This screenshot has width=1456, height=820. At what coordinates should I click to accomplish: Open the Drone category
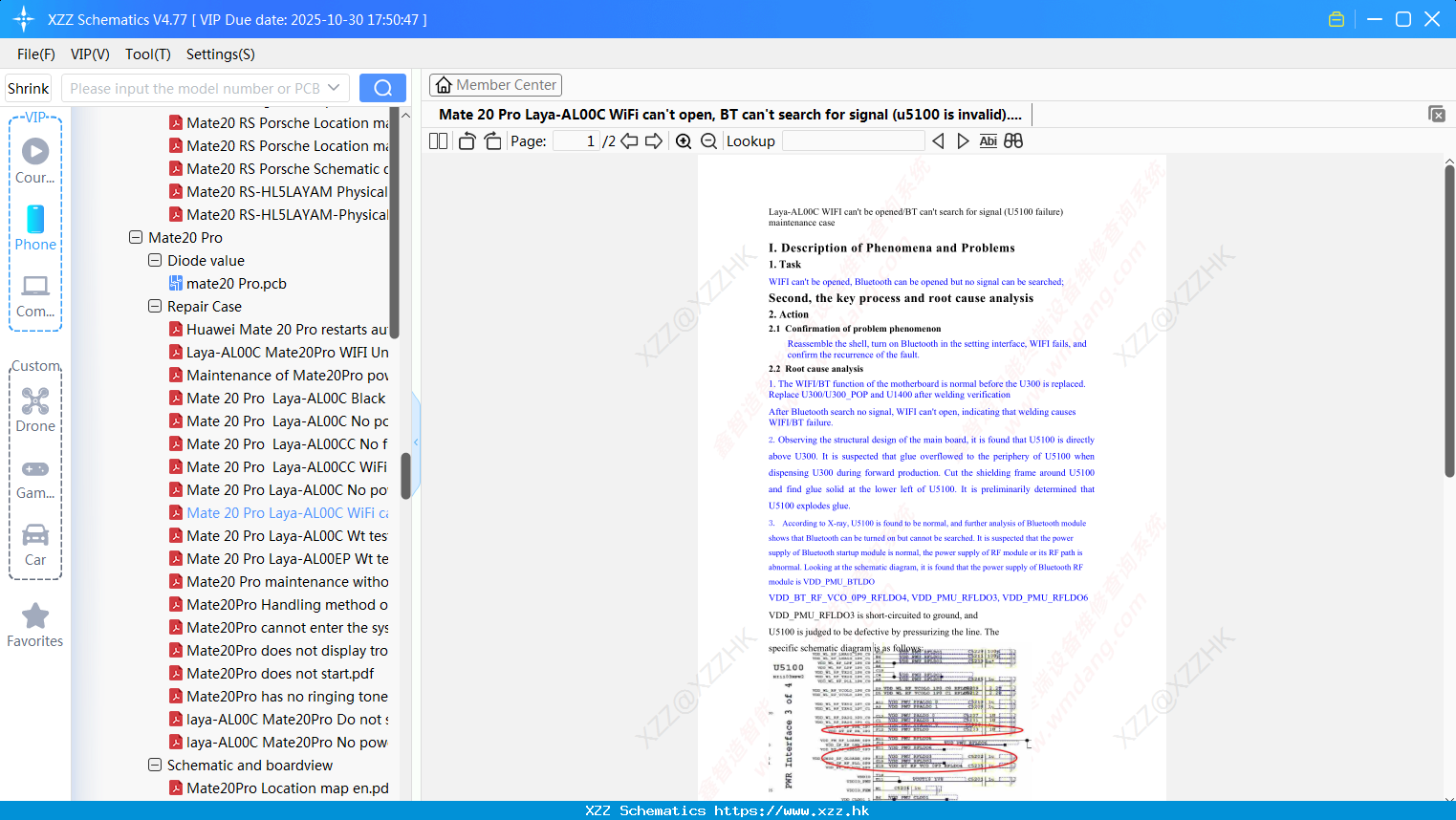[35, 410]
